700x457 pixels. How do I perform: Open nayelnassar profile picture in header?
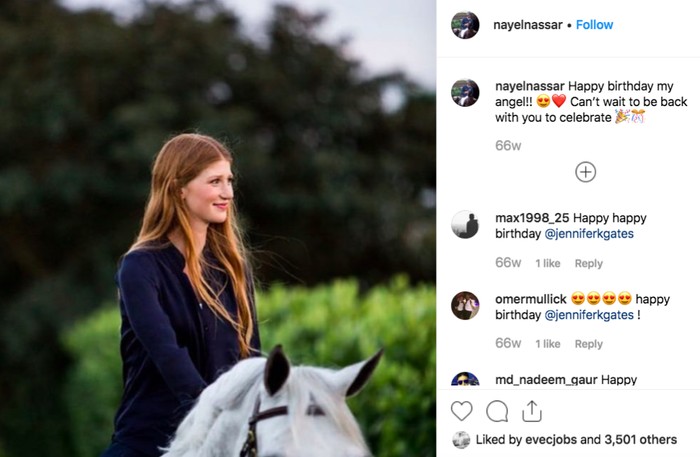click(465, 25)
